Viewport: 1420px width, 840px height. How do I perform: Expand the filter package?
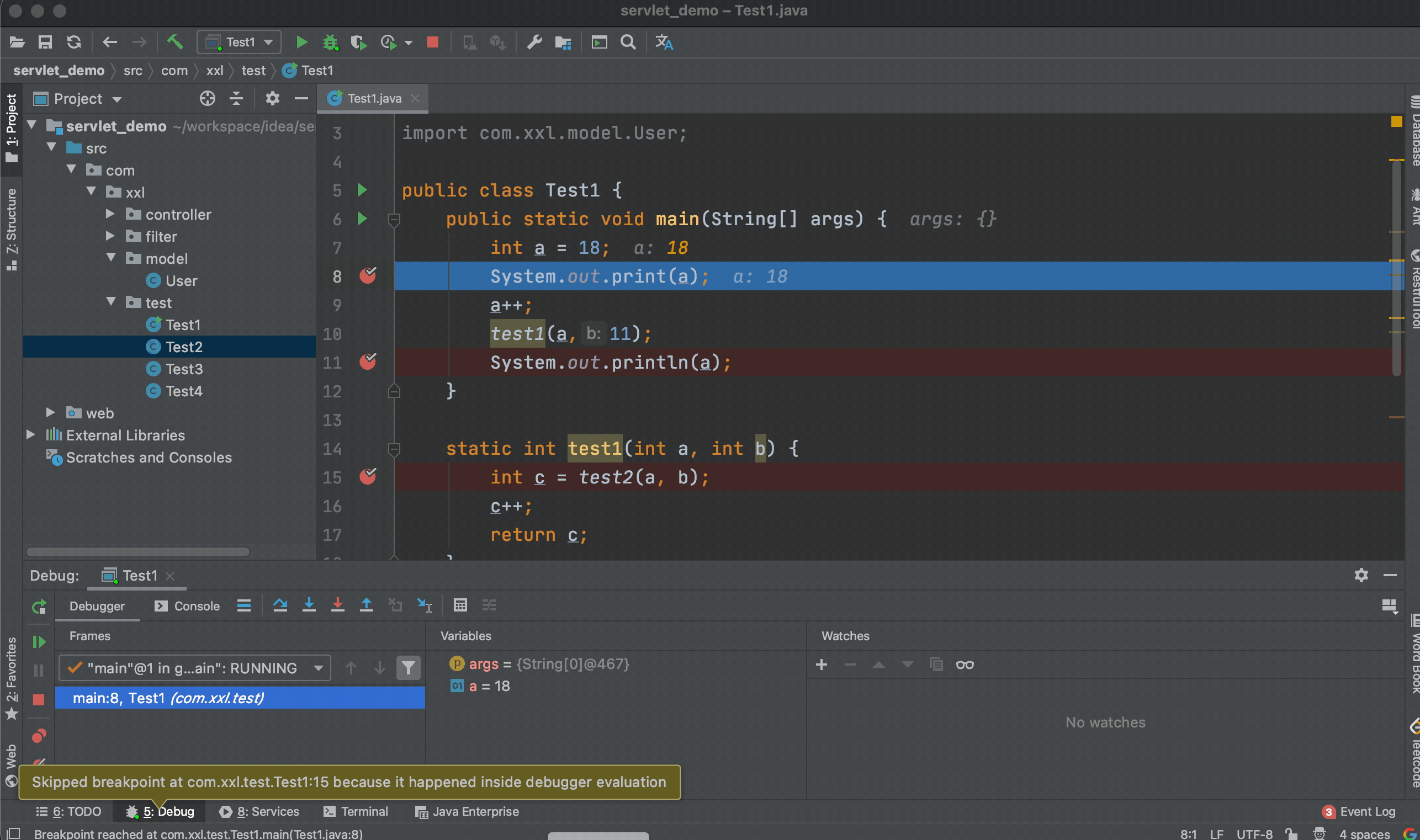(x=110, y=236)
